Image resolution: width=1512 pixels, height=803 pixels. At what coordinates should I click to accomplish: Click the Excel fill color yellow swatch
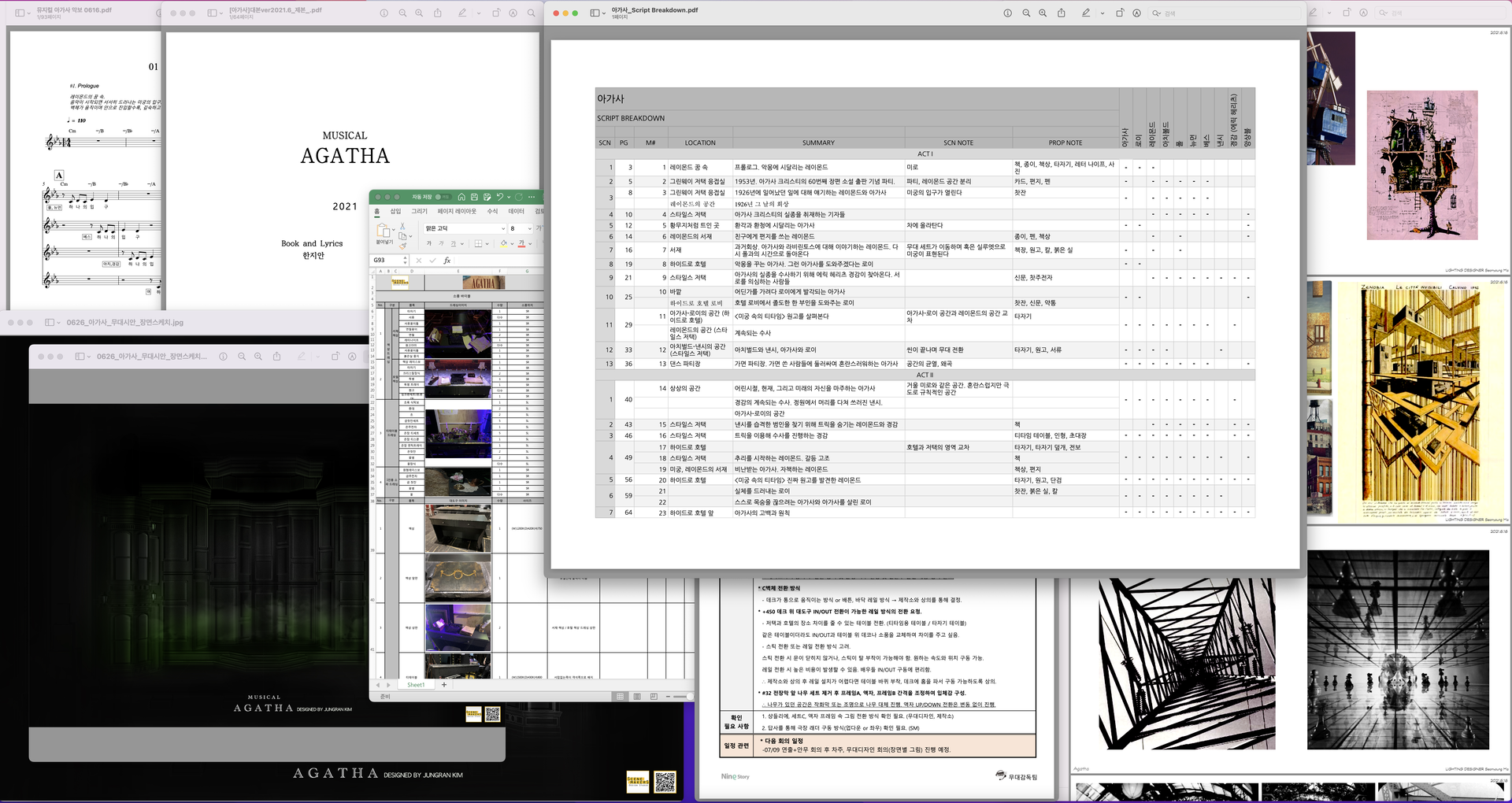[x=503, y=244]
